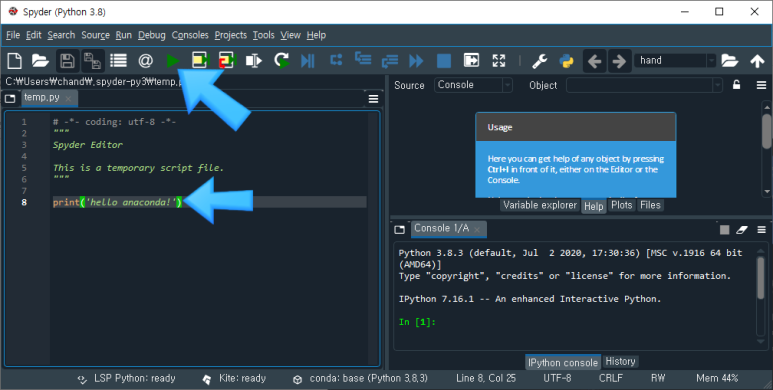Open the console pane options menu
773x390 pixels.
tap(761, 230)
